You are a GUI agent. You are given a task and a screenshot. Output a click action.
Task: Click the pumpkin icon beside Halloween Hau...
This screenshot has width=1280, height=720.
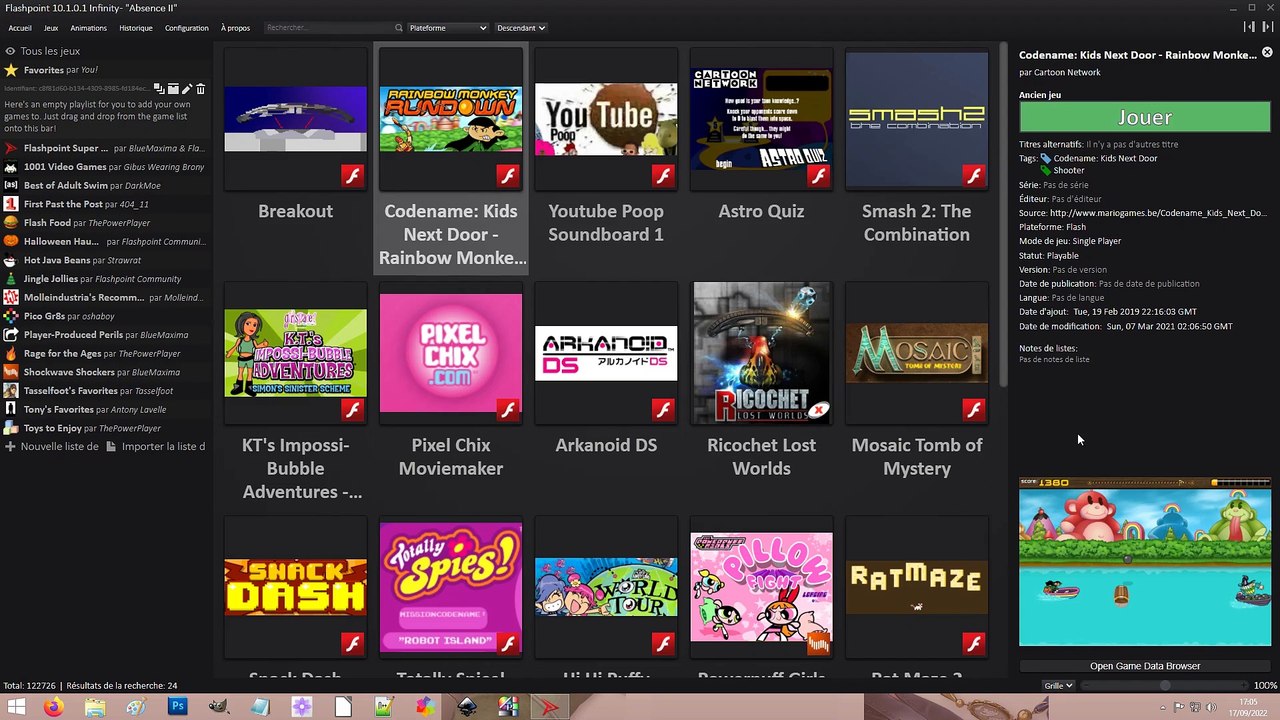11,241
